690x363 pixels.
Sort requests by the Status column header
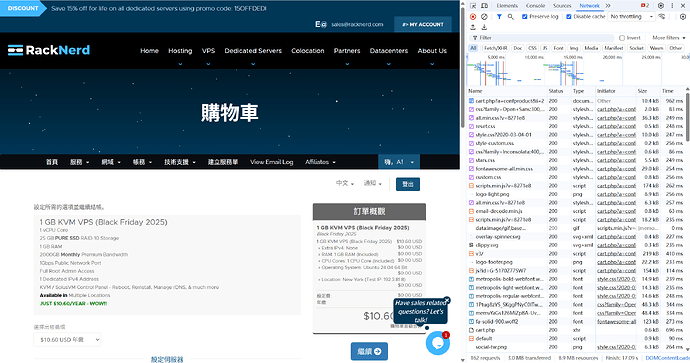558,91
